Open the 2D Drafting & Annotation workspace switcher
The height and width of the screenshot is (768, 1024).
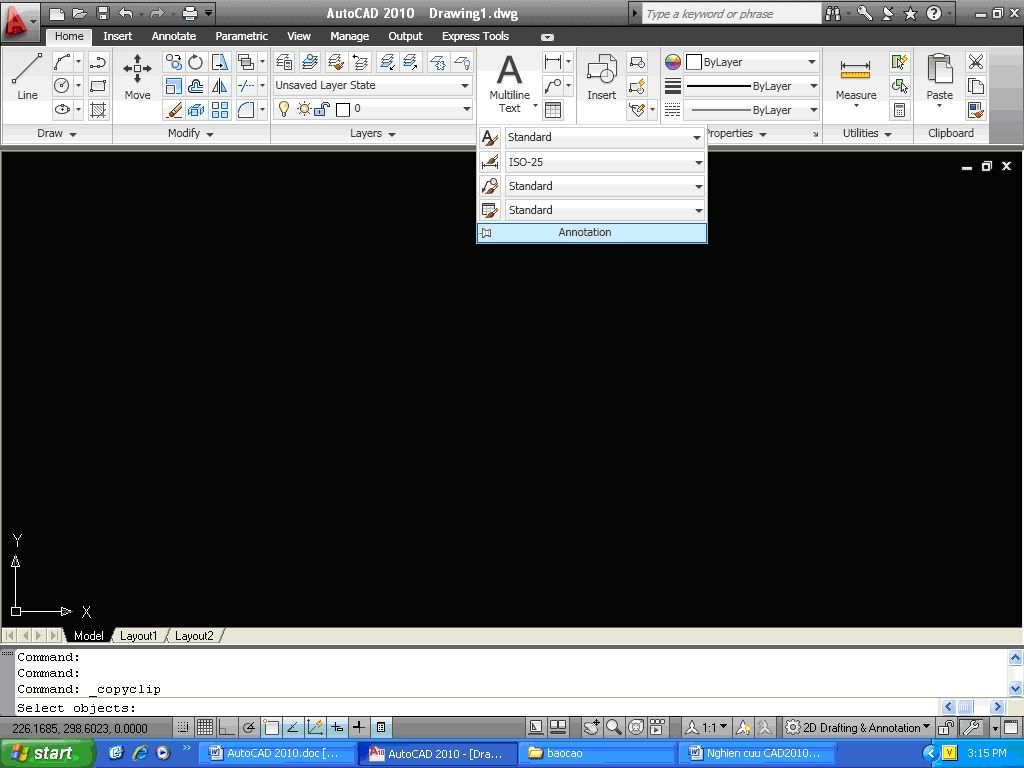pyautogui.click(x=858, y=727)
